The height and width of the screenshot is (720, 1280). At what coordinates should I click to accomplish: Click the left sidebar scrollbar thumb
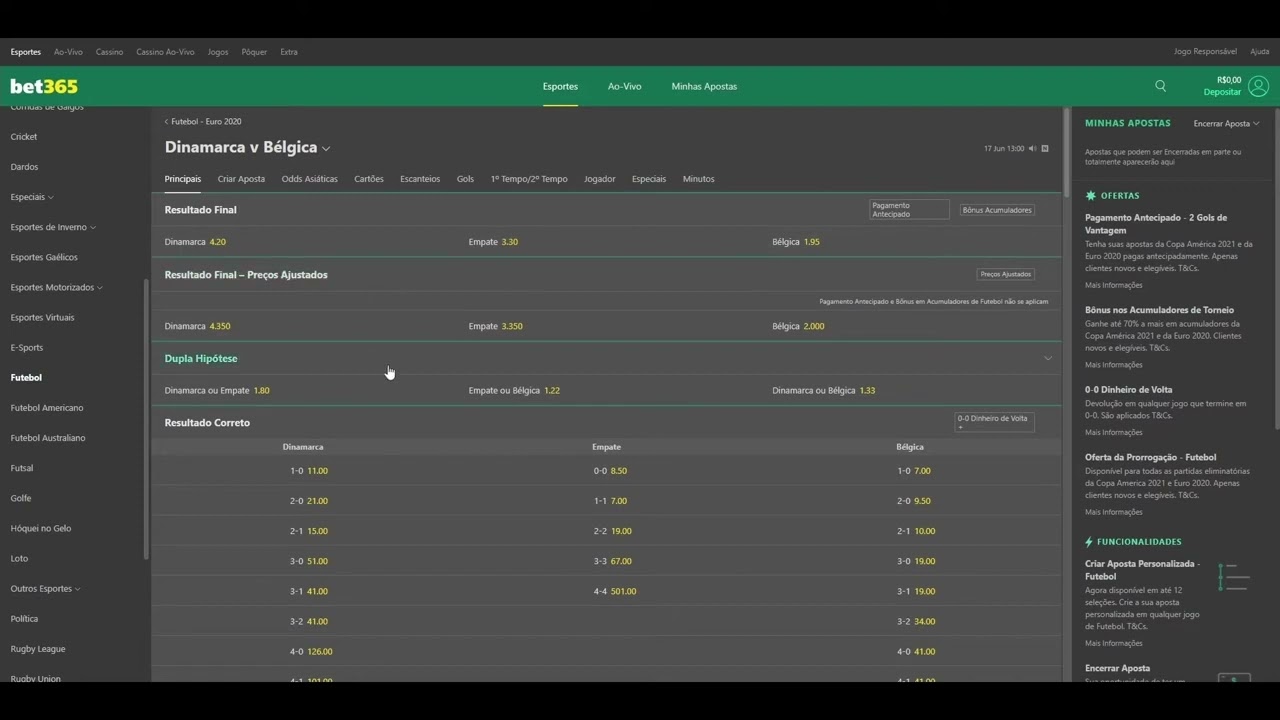click(147, 418)
